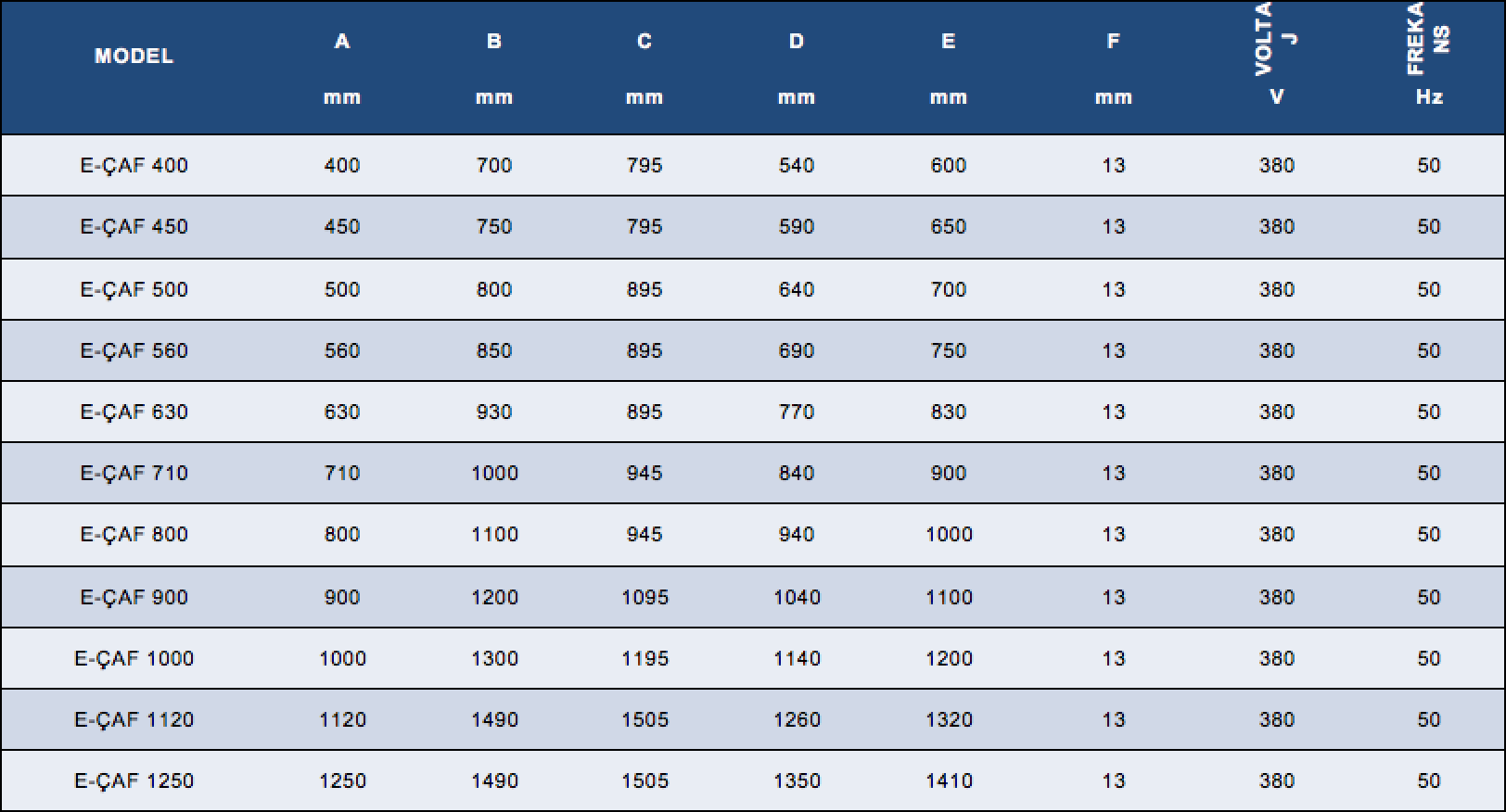Click the E-ÇAF 1250 model name

pos(134,780)
